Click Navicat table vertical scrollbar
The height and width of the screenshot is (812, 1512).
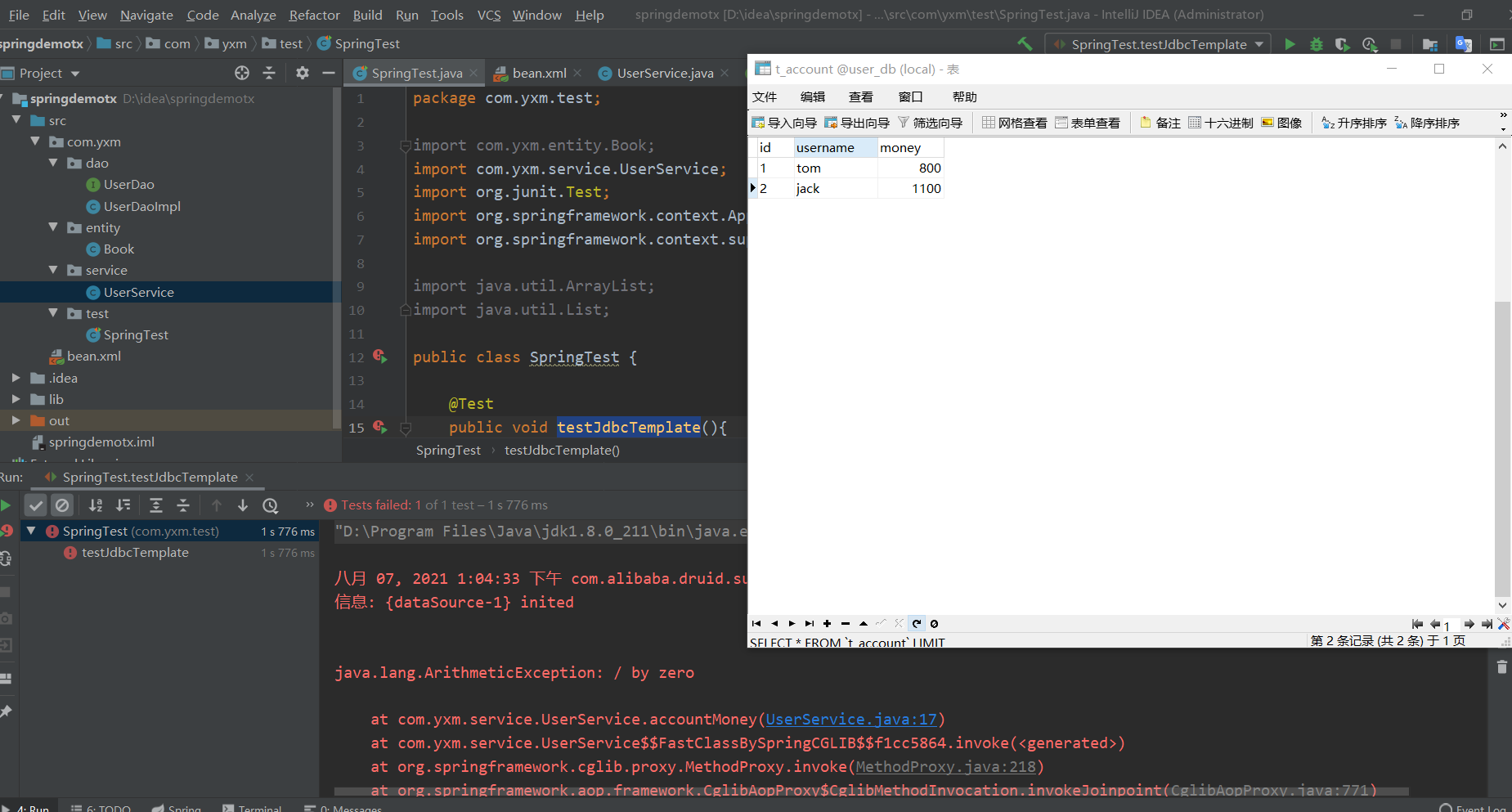click(x=1502, y=449)
